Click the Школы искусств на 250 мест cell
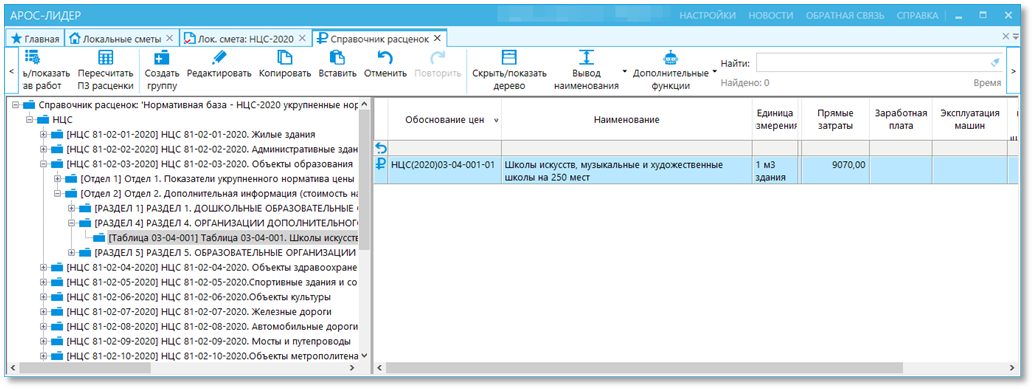The height and width of the screenshot is (390, 1034). click(626, 171)
